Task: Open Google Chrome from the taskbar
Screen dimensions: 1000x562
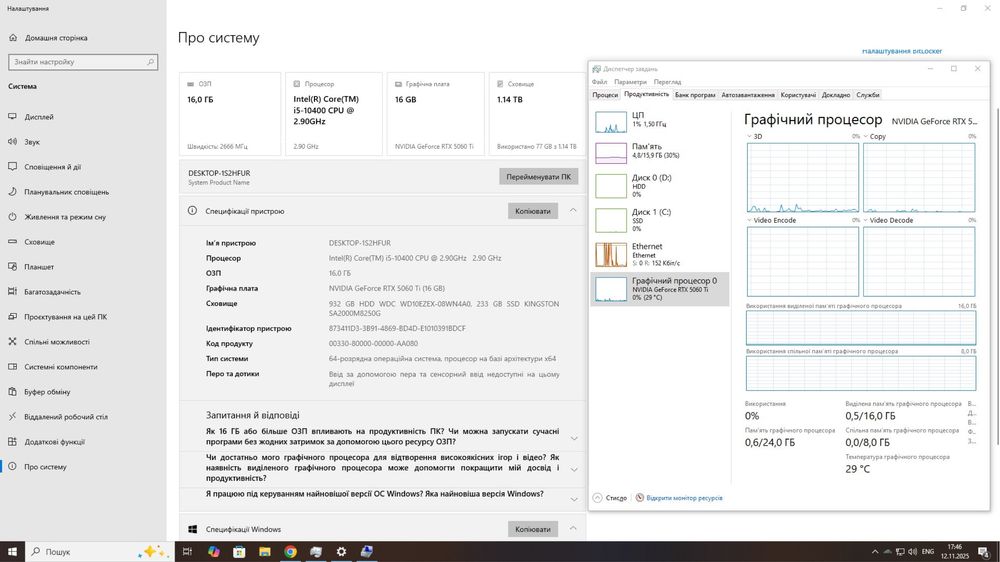Action: pos(290,552)
